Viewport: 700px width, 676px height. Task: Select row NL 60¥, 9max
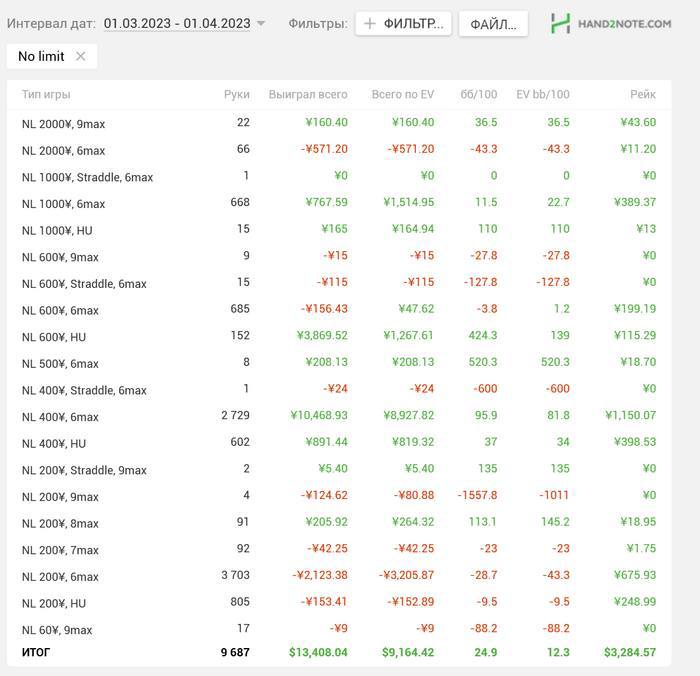[339, 629]
